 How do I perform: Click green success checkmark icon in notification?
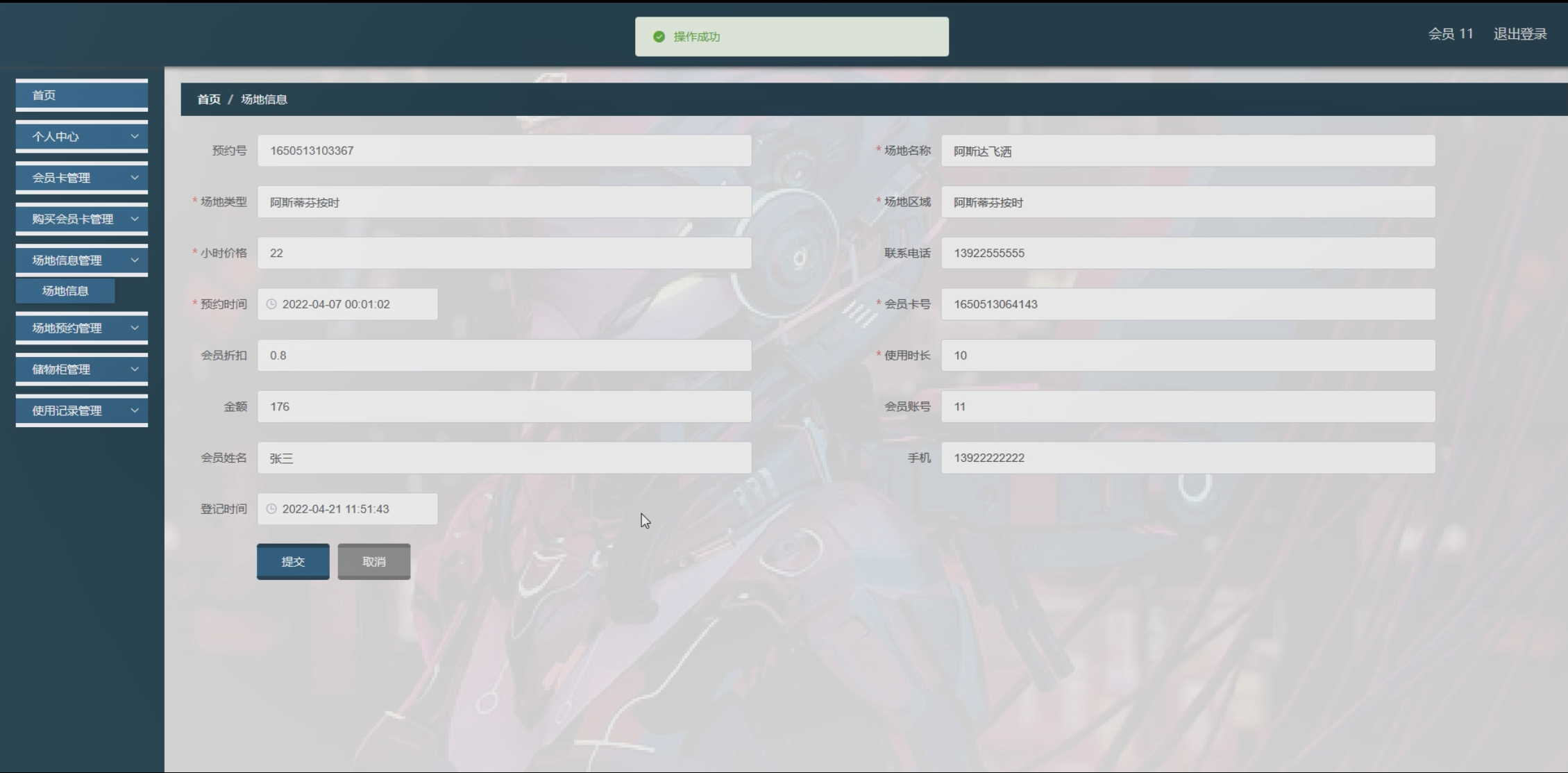pos(659,37)
